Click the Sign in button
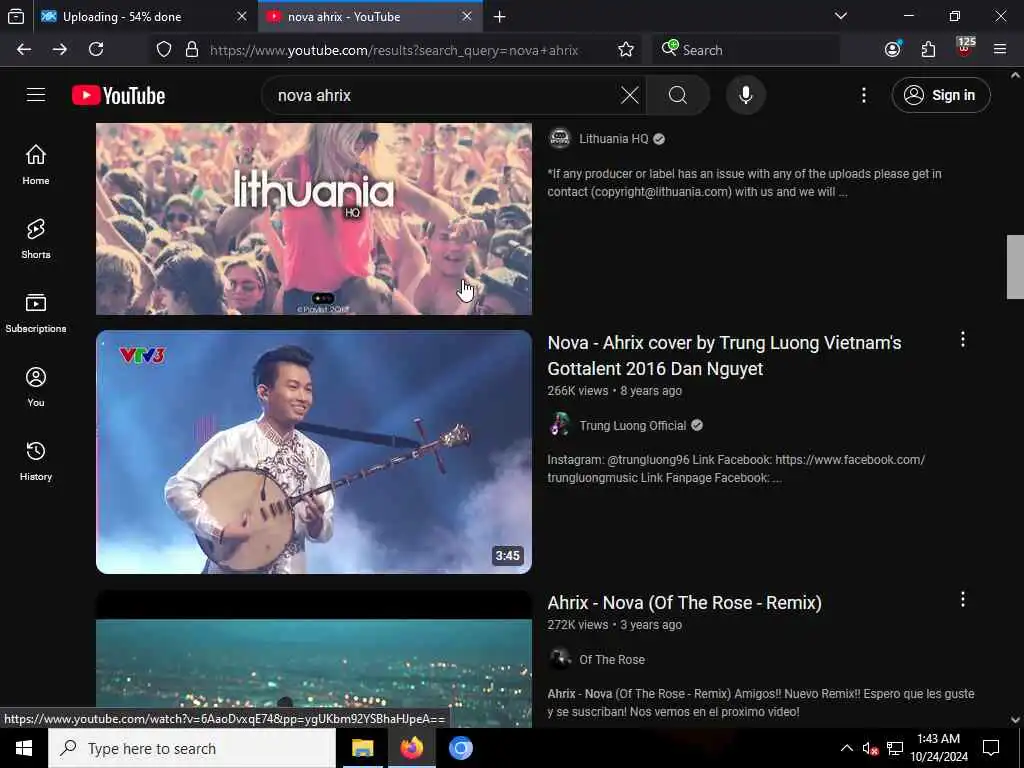This screenshot has height=768, width=1024. (941, 95)
